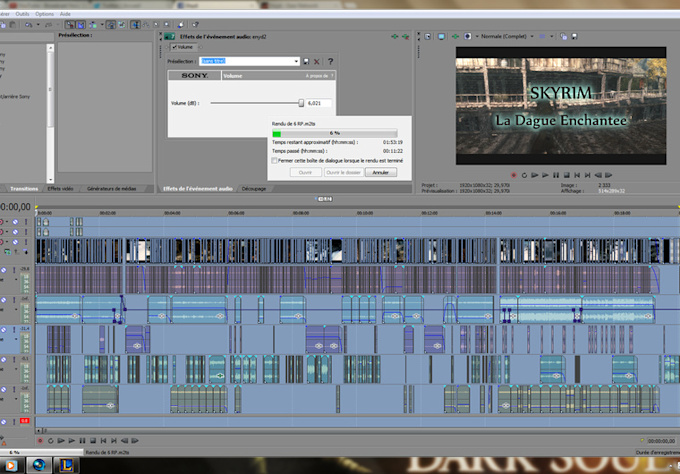Copy snapshot to clipboard icon in preview

click(563, 36)
